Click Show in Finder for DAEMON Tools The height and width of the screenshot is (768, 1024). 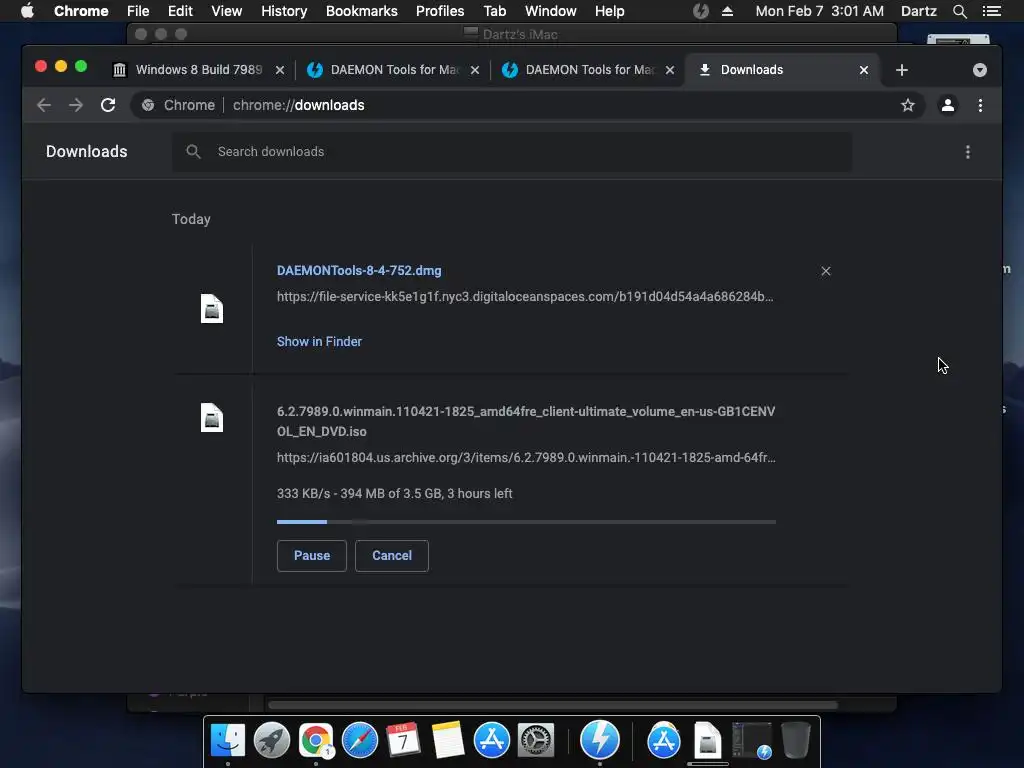(x=319, y=342)
